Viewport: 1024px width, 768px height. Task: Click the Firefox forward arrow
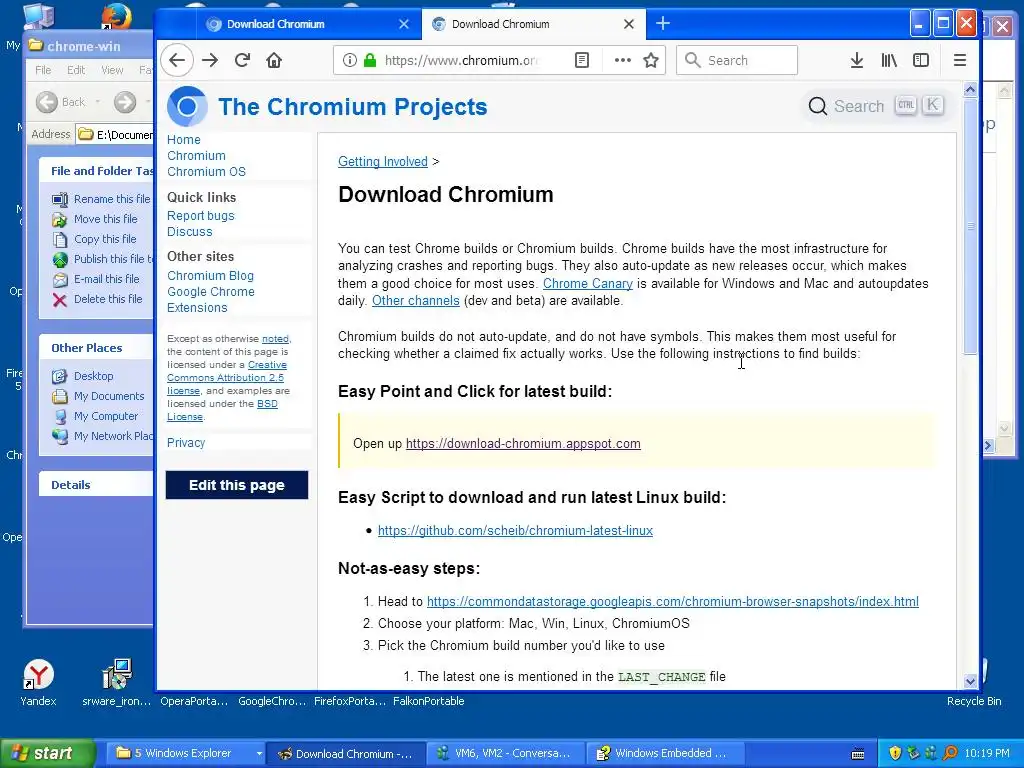pyautogui.click(x=210, y=60)
